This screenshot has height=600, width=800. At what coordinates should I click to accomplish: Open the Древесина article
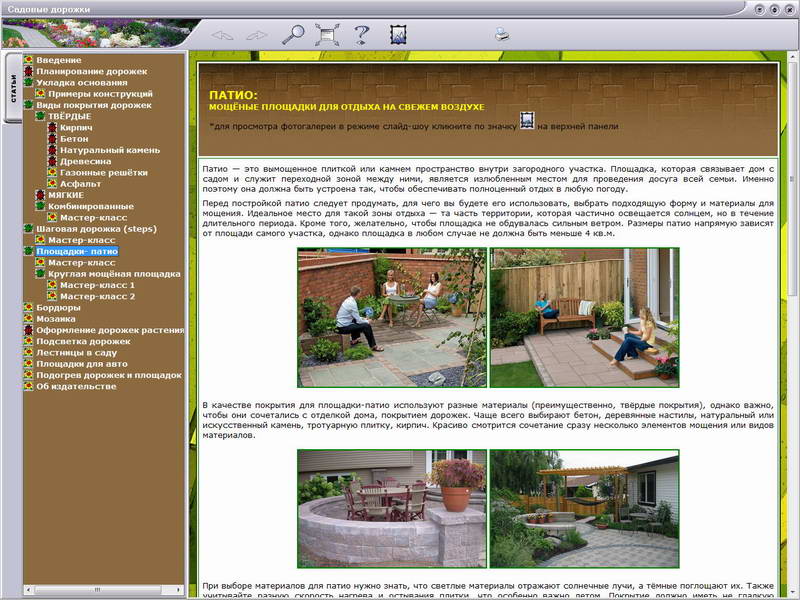click(x=86, y=161)
